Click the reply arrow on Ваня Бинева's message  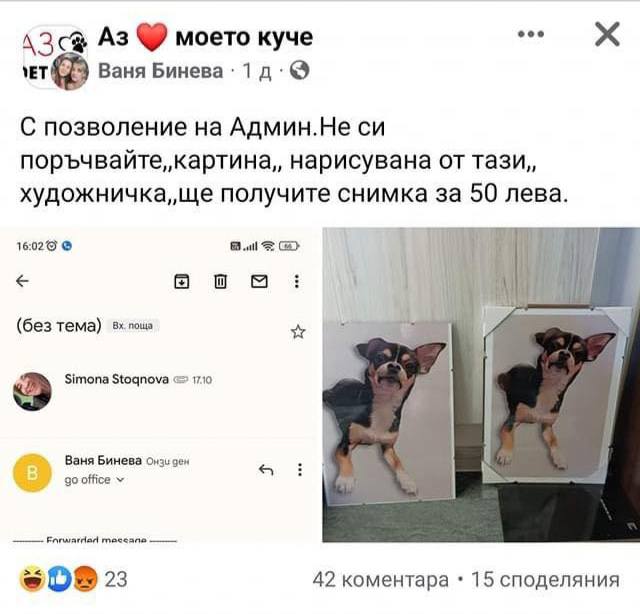click(x=266, y=470)
